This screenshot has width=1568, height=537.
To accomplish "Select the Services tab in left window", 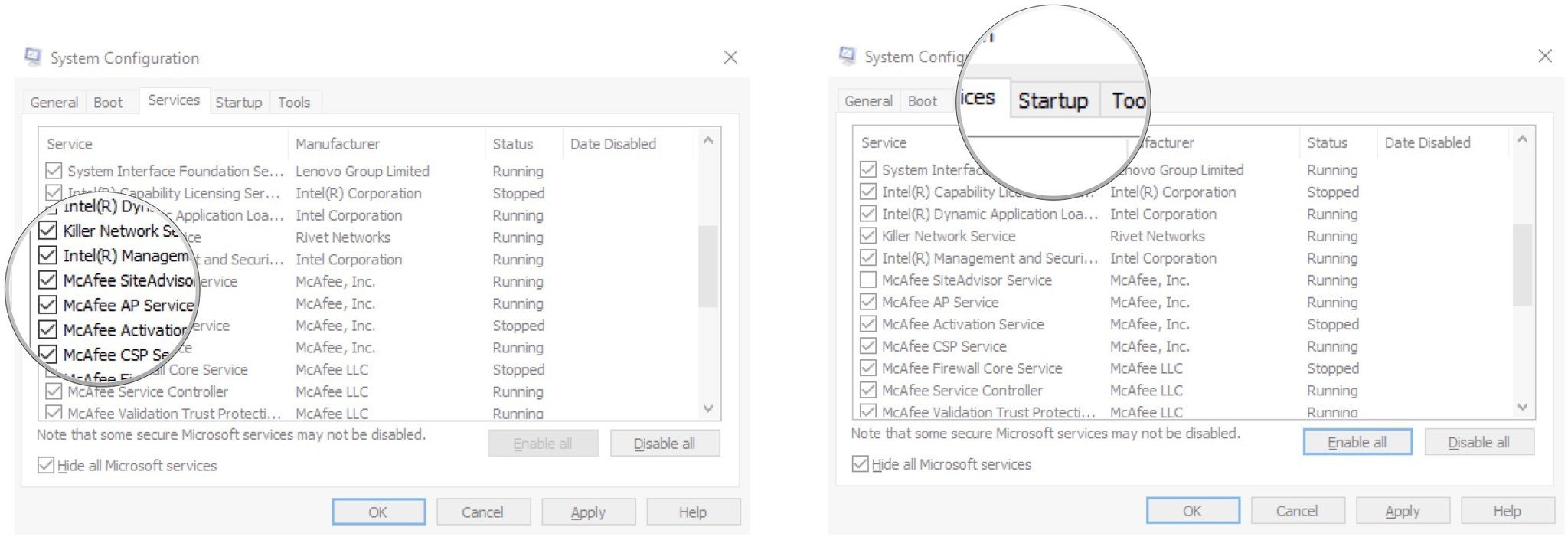I will [174, 100].
